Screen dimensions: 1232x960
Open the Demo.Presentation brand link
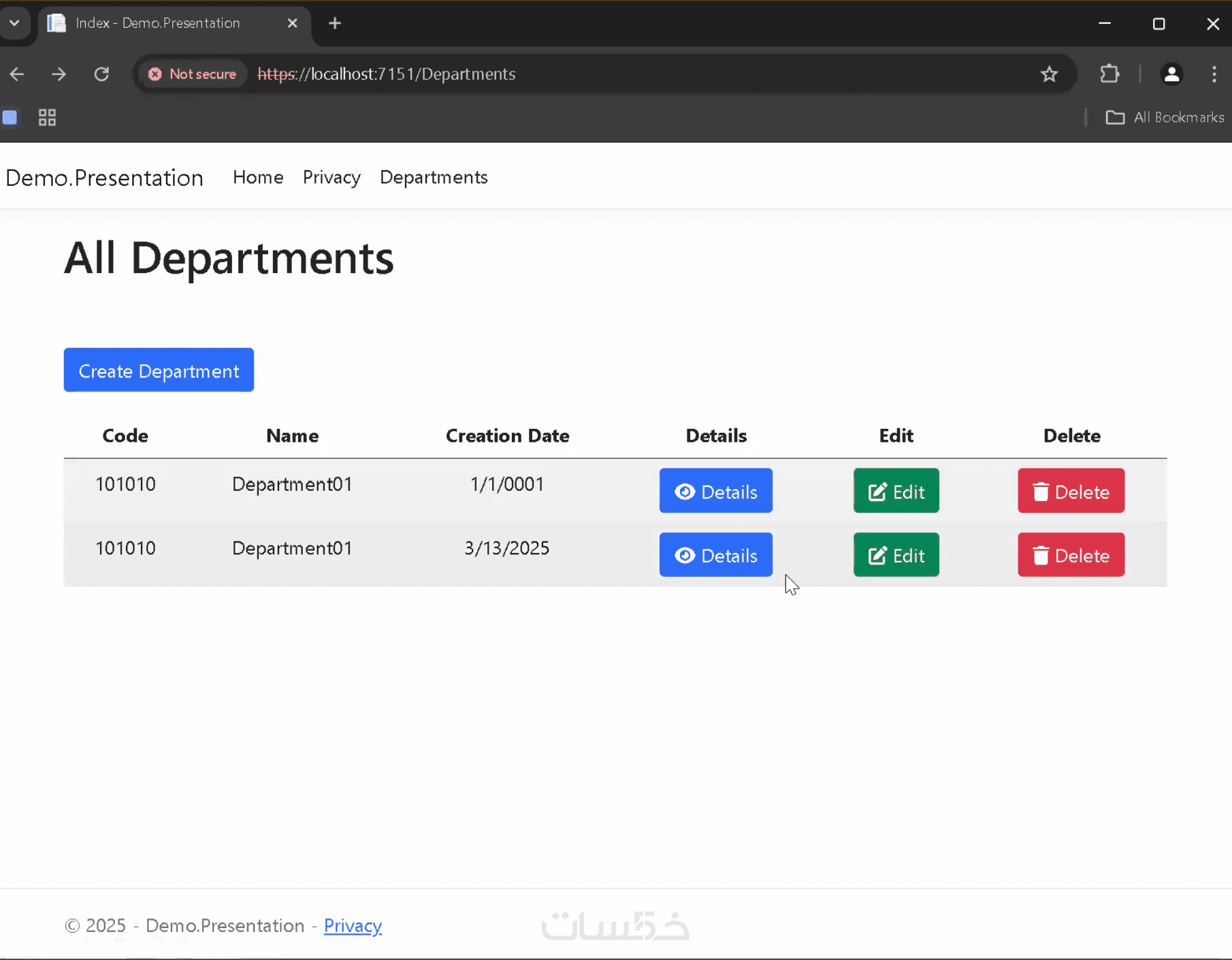(x=104, y=178)
